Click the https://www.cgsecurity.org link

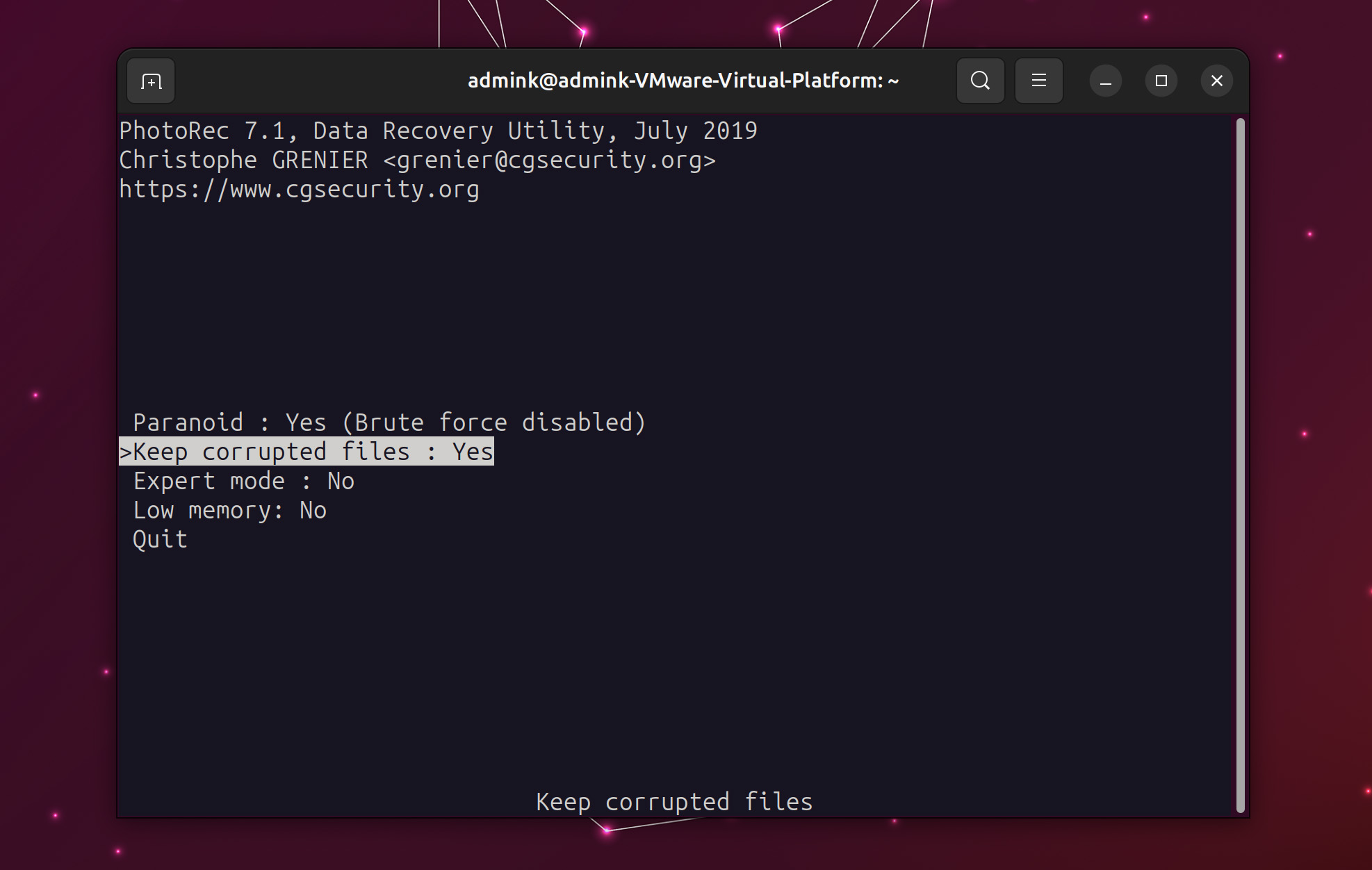[x=299, y=189]
